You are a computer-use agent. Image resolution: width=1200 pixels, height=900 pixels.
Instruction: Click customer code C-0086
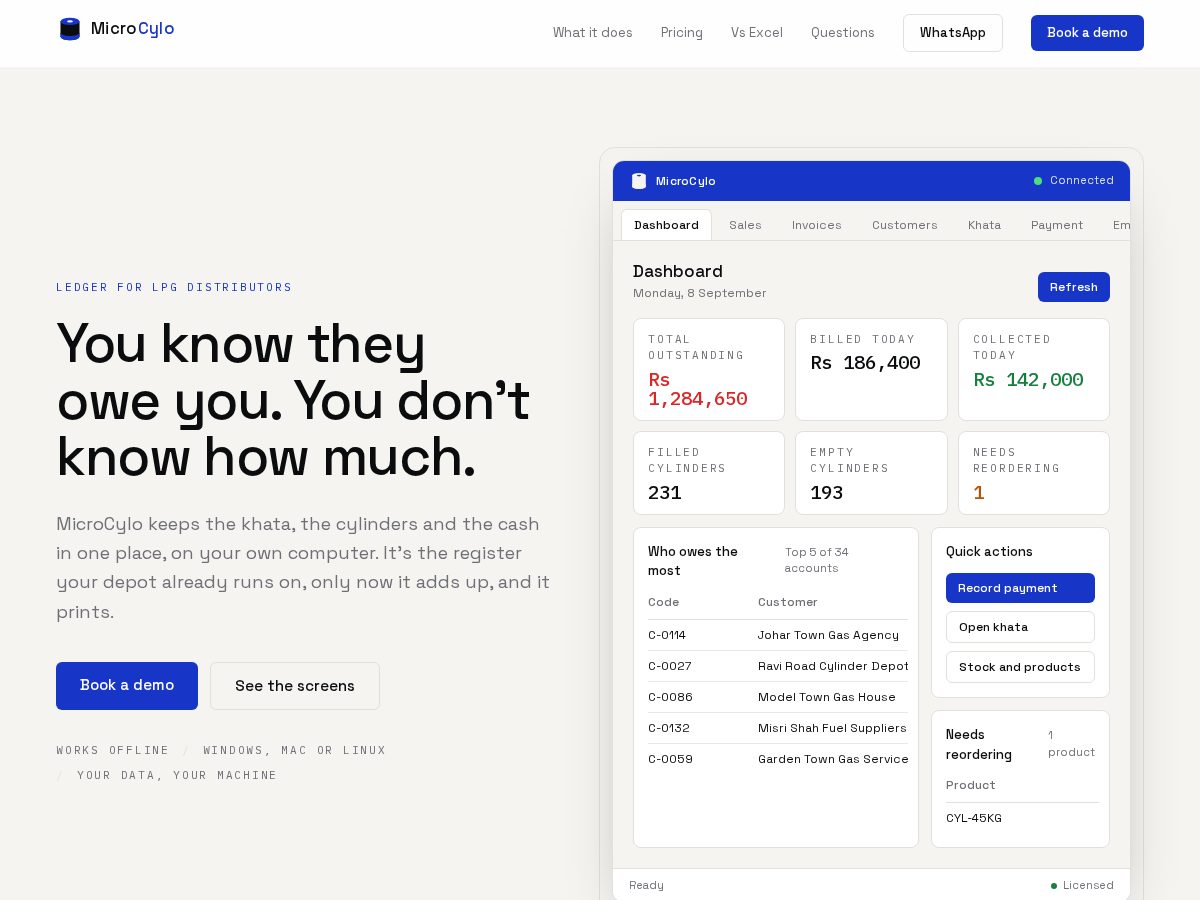(x=670, y=697)
